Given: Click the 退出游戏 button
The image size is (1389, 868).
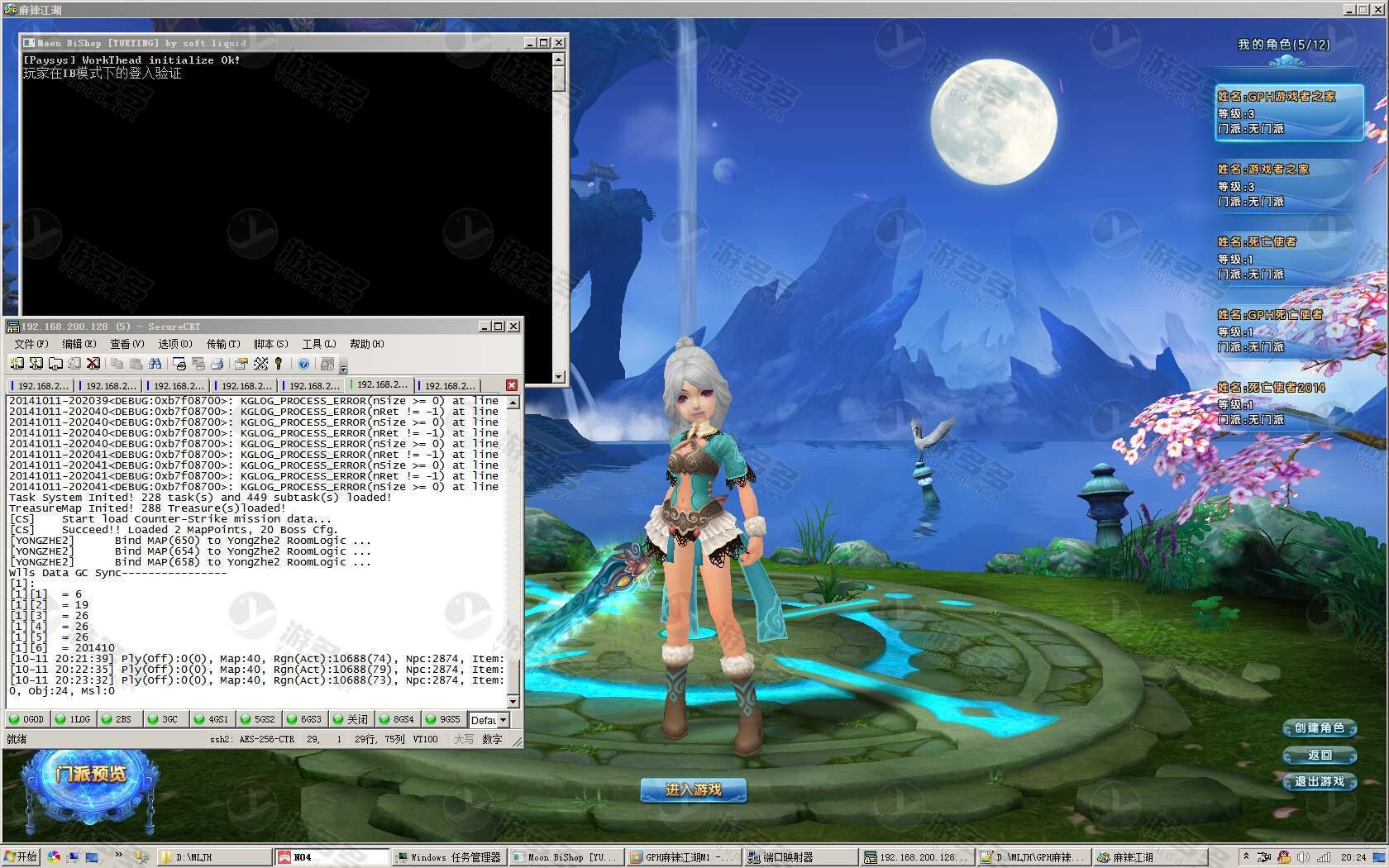Looking at the screenshot, I should pyautogui.click(x=1320, y=781).
